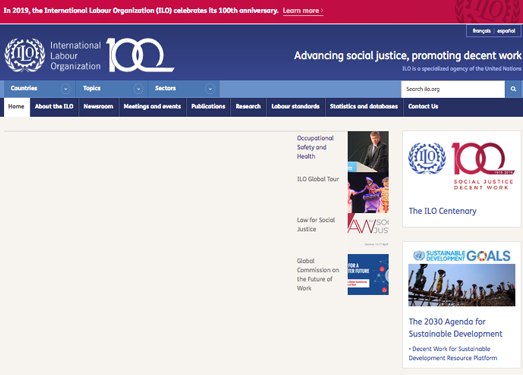Open the ILO Global Tour link
Screen dimensions: 523x375
(x=318, y=179)
